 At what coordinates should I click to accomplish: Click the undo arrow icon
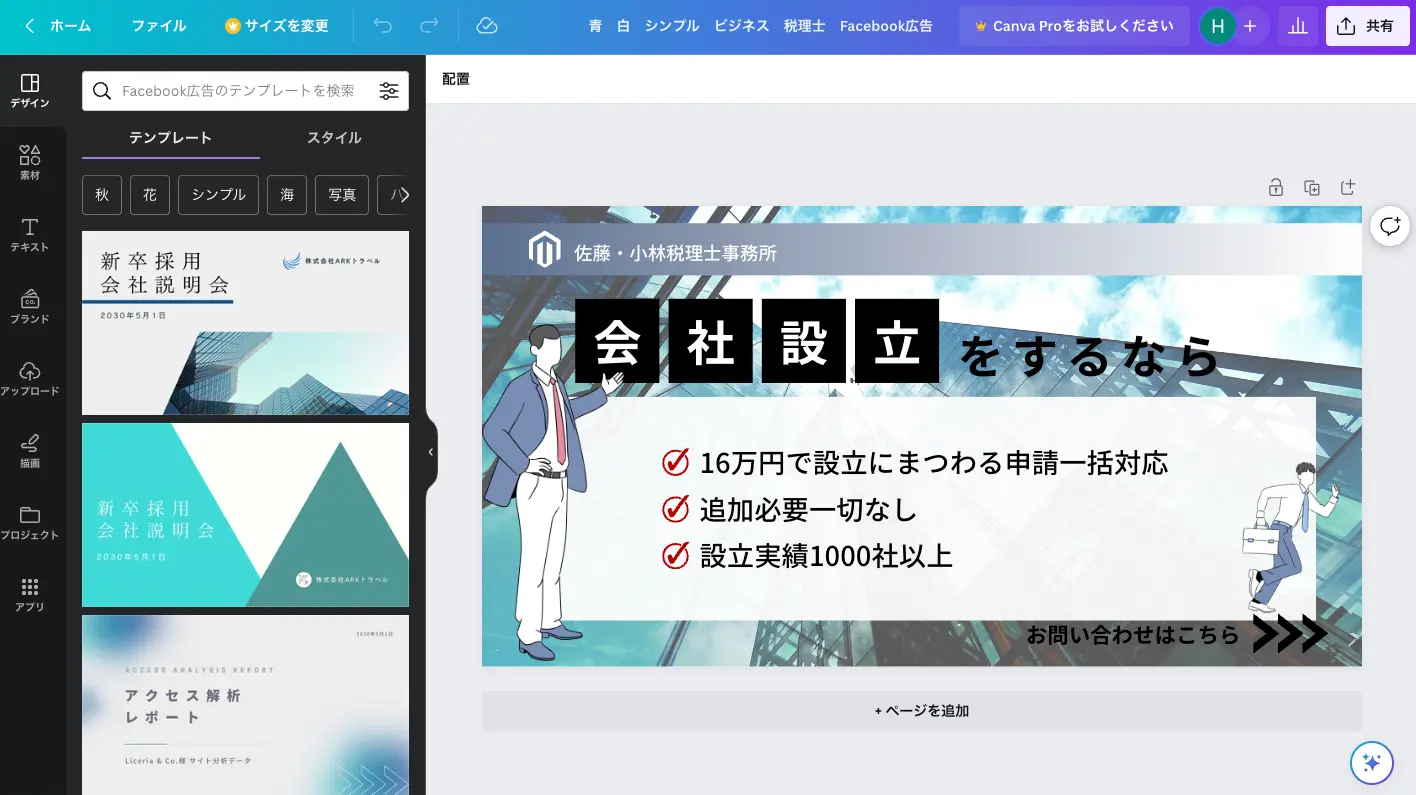click(382, 26)
